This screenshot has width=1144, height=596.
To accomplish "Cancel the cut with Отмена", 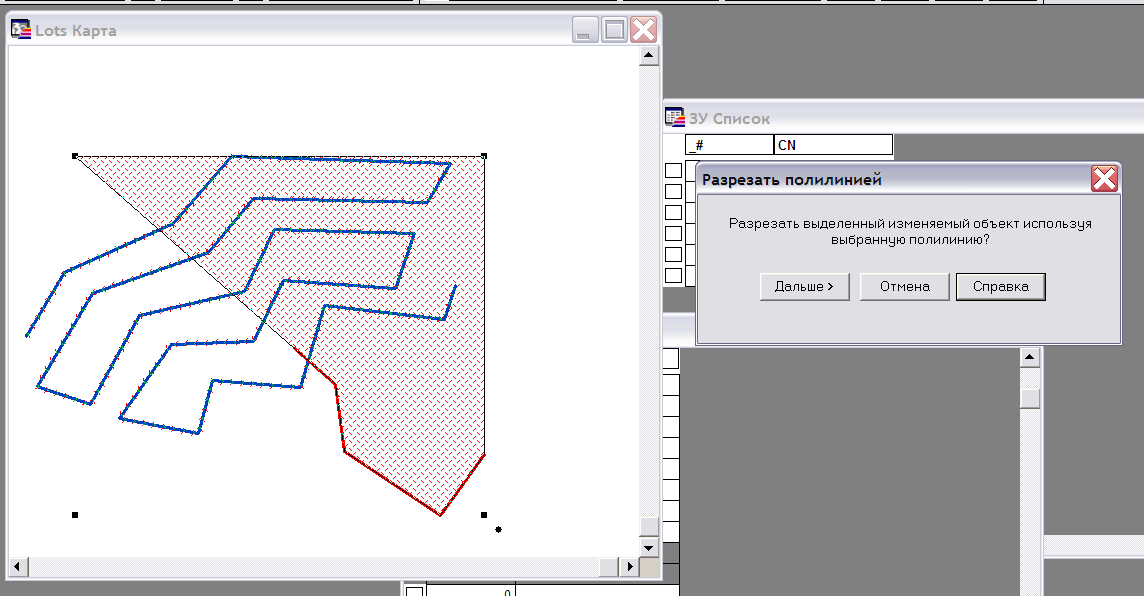I will tap(905, 287).
